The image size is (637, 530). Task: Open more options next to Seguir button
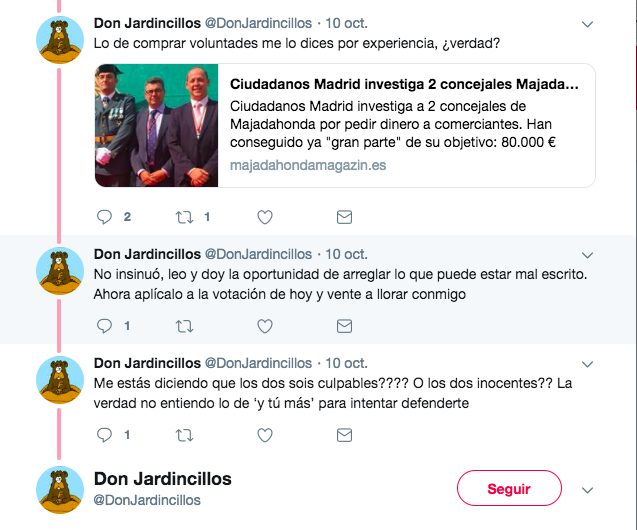(587, 490)
